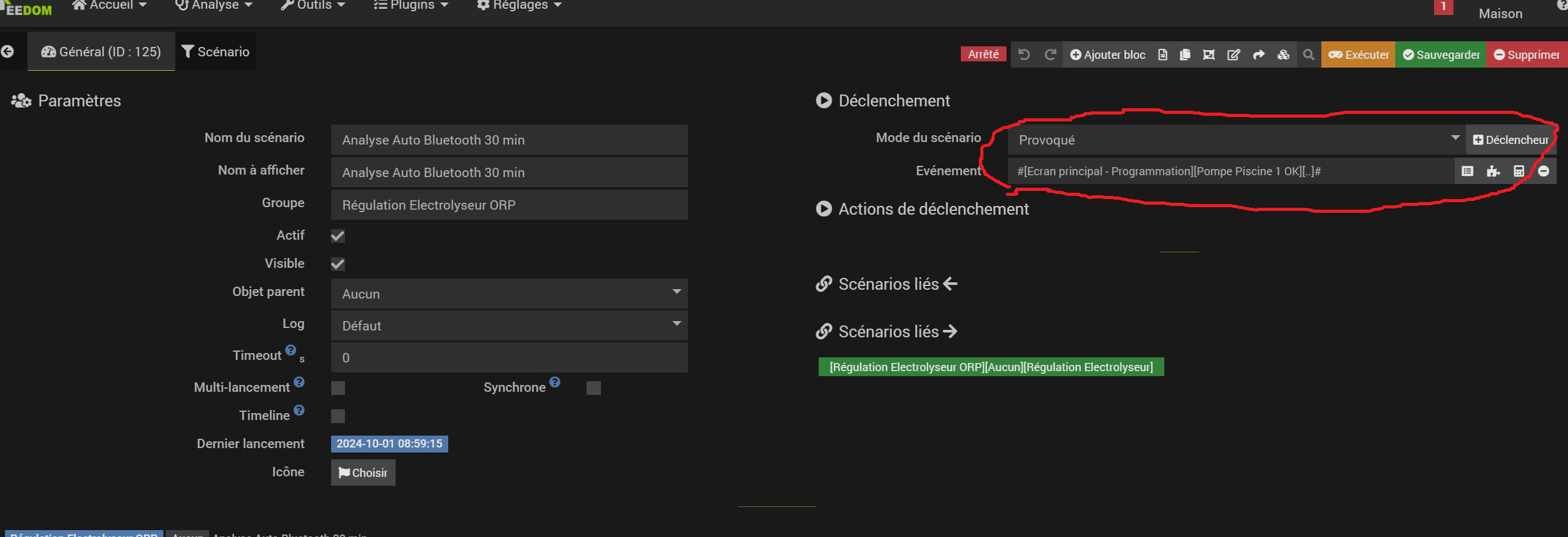
Task: Click the Sauvegarder button
Action: point(1441,54)
